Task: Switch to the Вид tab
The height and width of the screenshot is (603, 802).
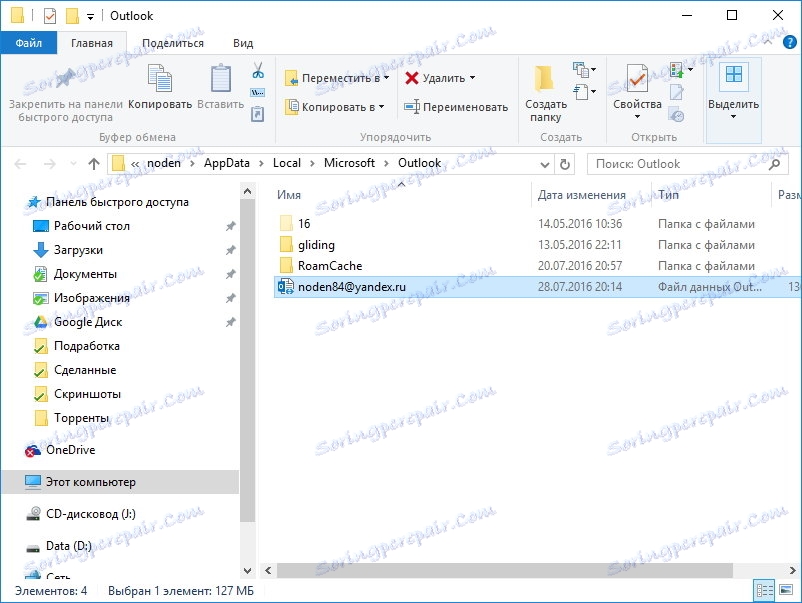Action: (x=243, y=43)
